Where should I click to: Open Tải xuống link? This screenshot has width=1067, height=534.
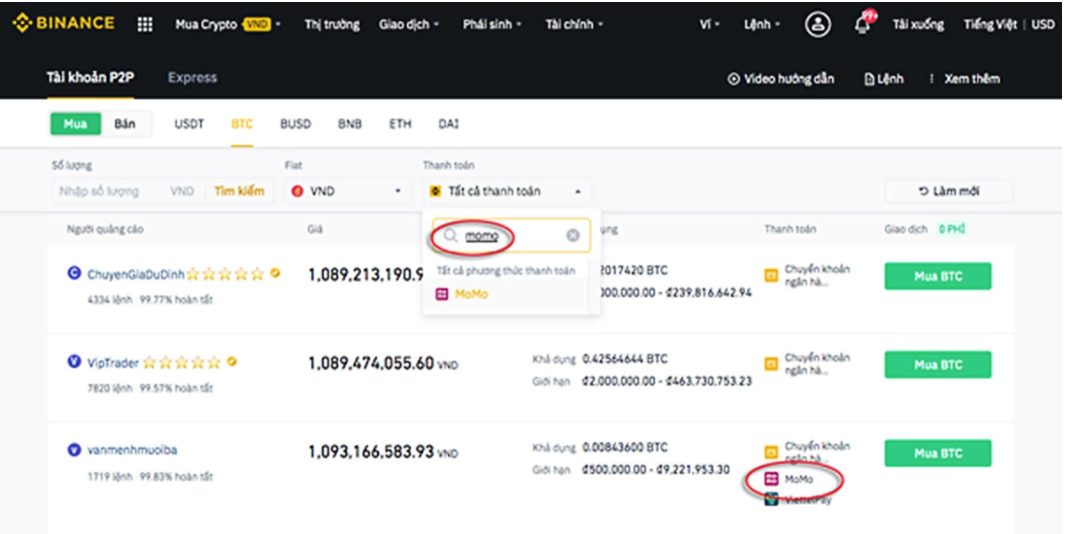coord(918,24)
